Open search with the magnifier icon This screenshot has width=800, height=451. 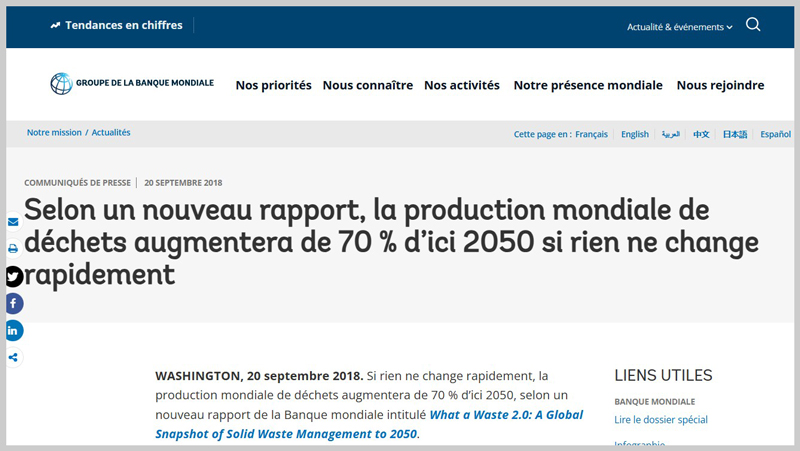pyautogui.click(x=753, y=25)
